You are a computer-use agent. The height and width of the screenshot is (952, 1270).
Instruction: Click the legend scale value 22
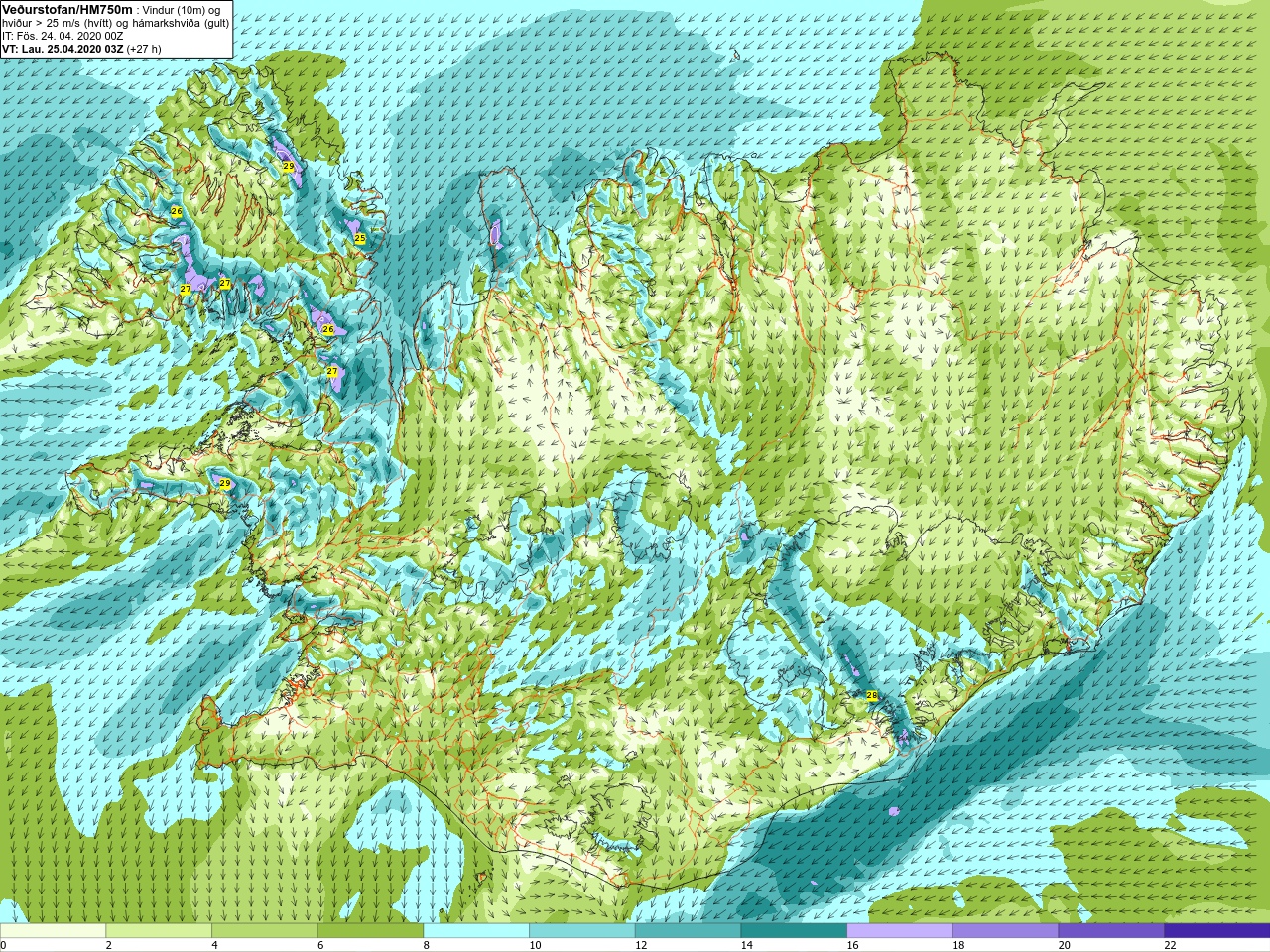[1170, 945]
